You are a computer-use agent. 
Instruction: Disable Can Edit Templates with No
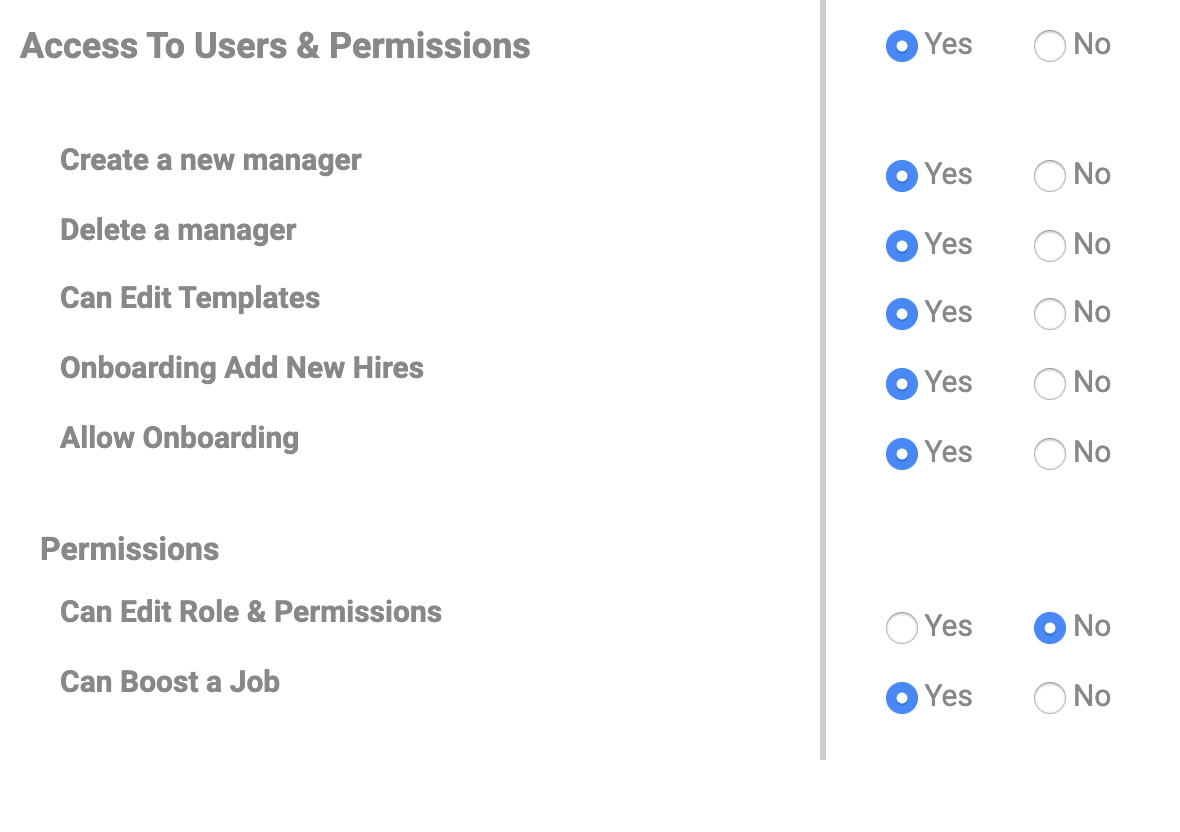pyautogui.click(x=1049, y=314)
